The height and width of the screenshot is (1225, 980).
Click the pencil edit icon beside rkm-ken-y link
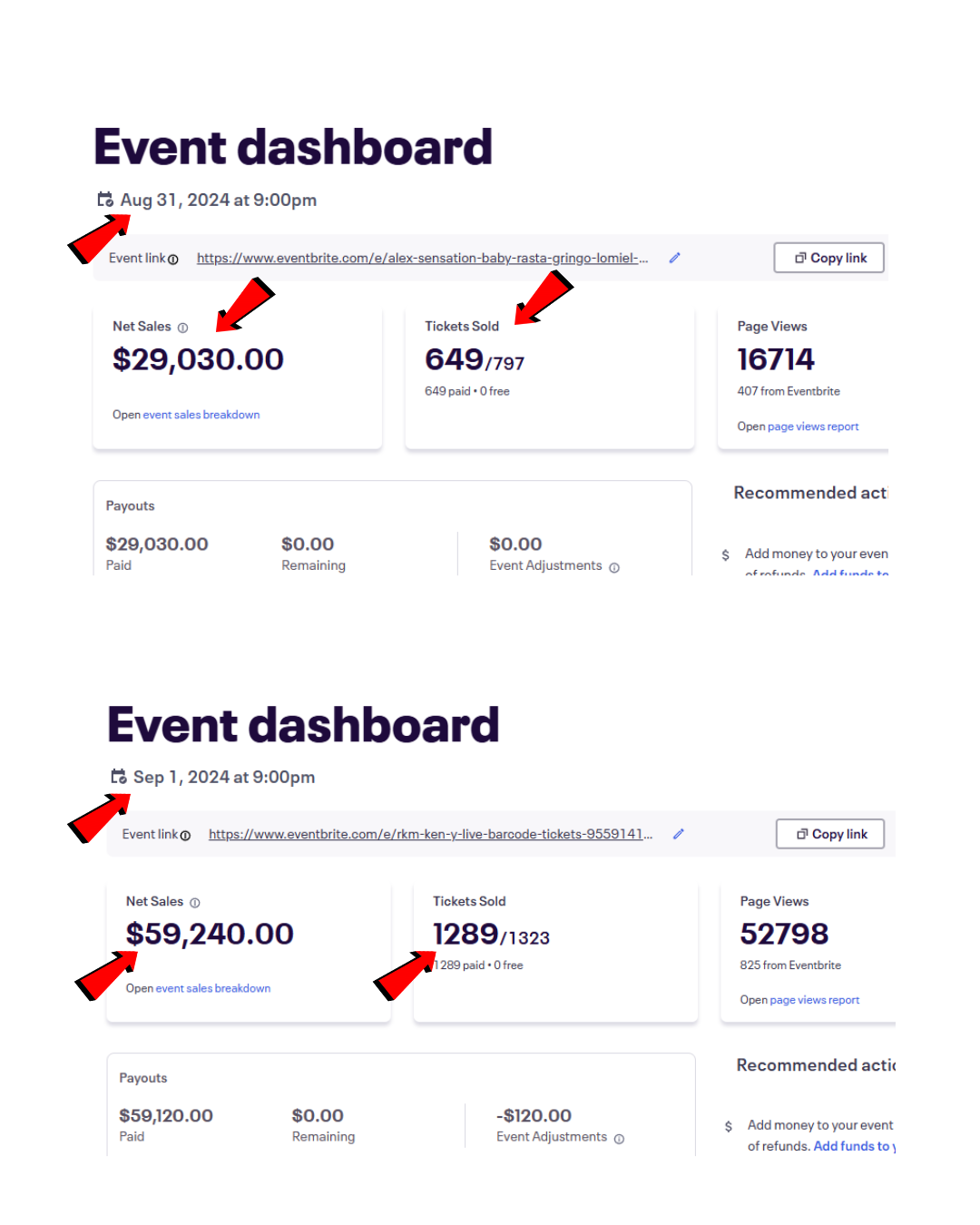(678, 834)
